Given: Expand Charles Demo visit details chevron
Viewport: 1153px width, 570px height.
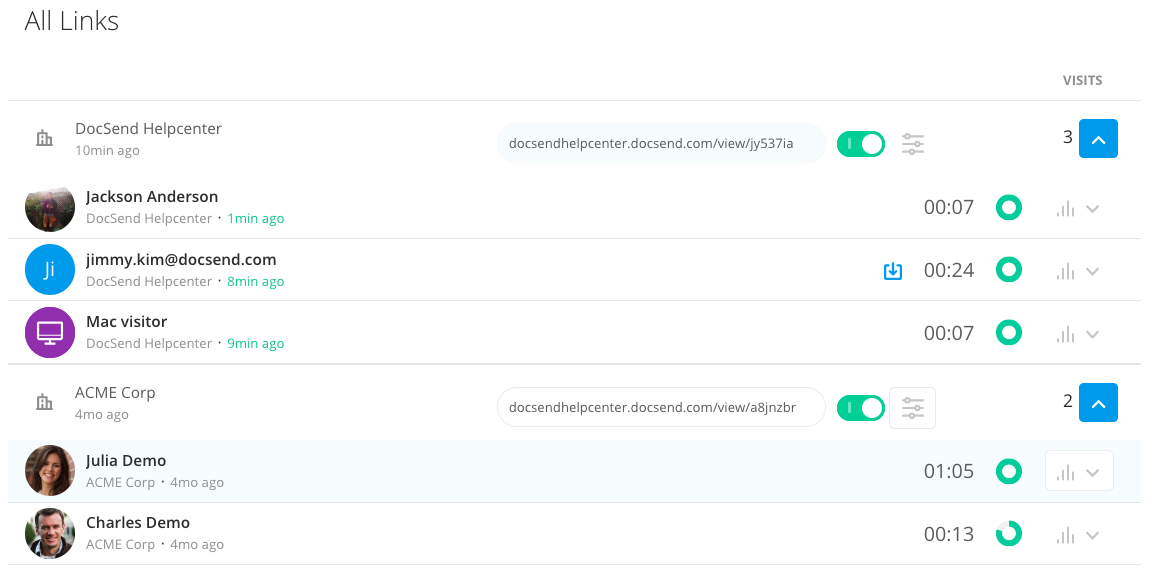Looking at the screenshot, I should [1093, 535].
